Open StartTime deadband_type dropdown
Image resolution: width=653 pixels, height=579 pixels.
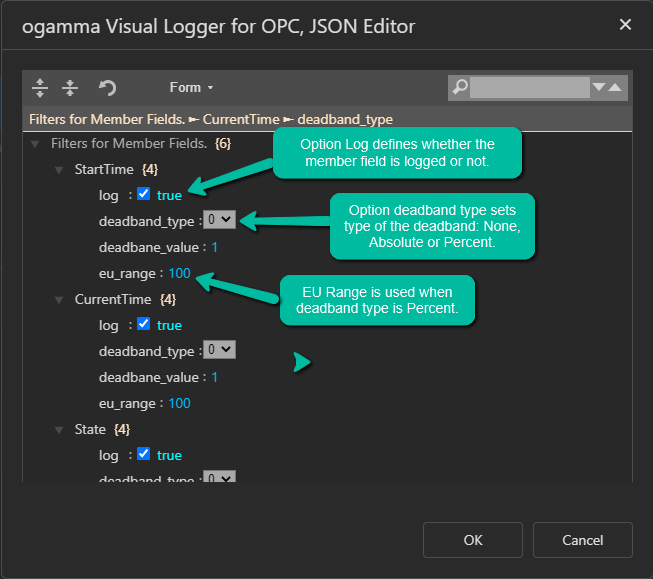(219, 219)
